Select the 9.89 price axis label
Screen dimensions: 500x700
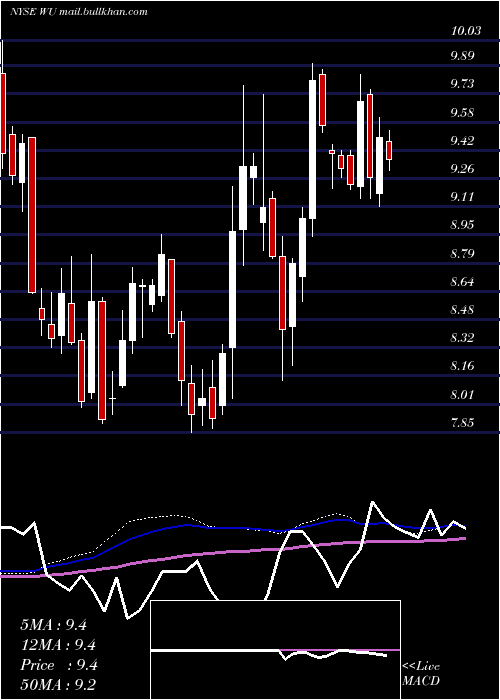tap(462, 56)
